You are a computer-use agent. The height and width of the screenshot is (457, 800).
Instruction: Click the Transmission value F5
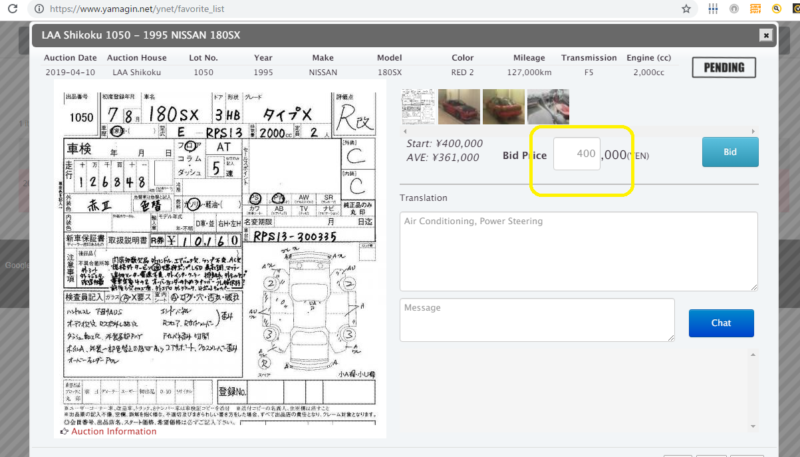coord(589,72)
